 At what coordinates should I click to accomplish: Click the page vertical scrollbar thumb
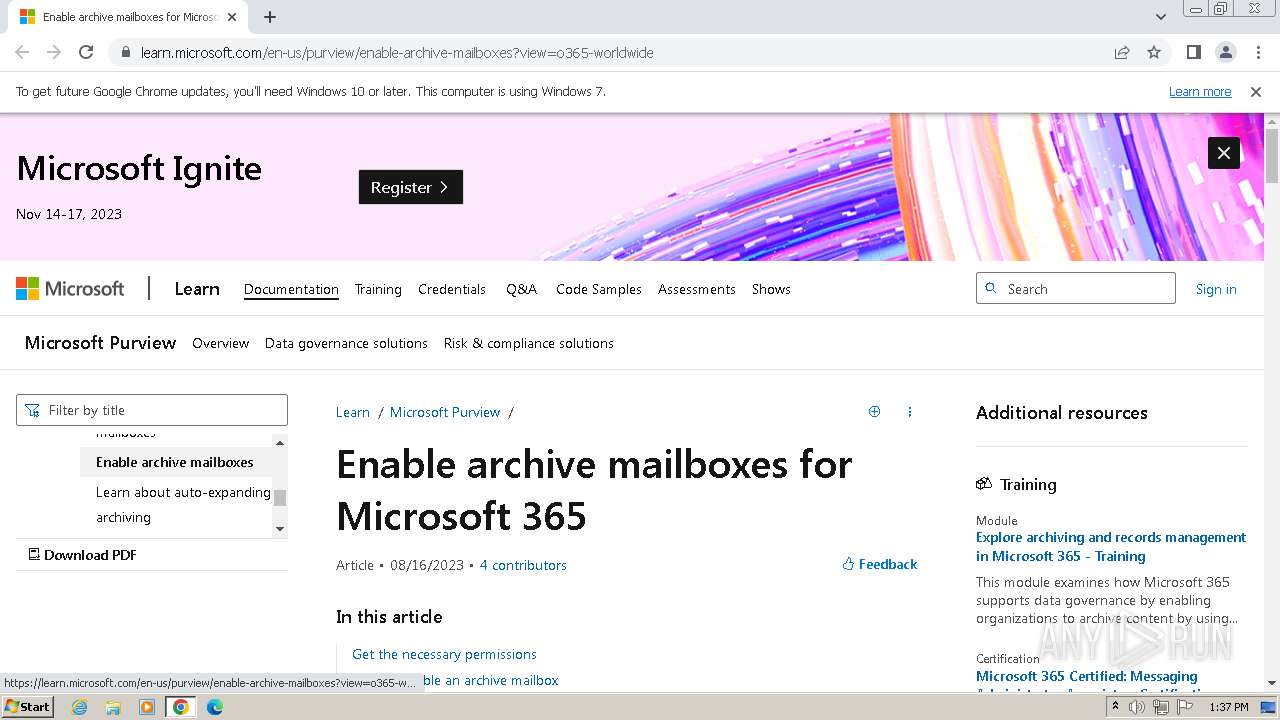point(1271,156)
